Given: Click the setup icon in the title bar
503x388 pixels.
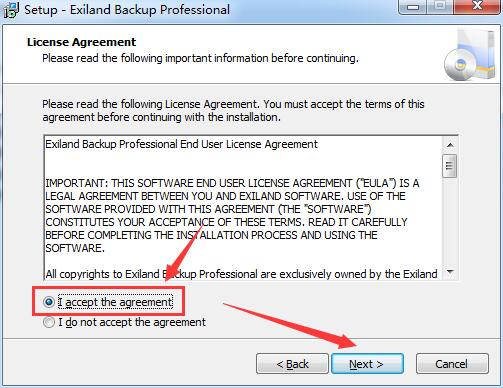Looking at the screenshot, I should (10, 10).
